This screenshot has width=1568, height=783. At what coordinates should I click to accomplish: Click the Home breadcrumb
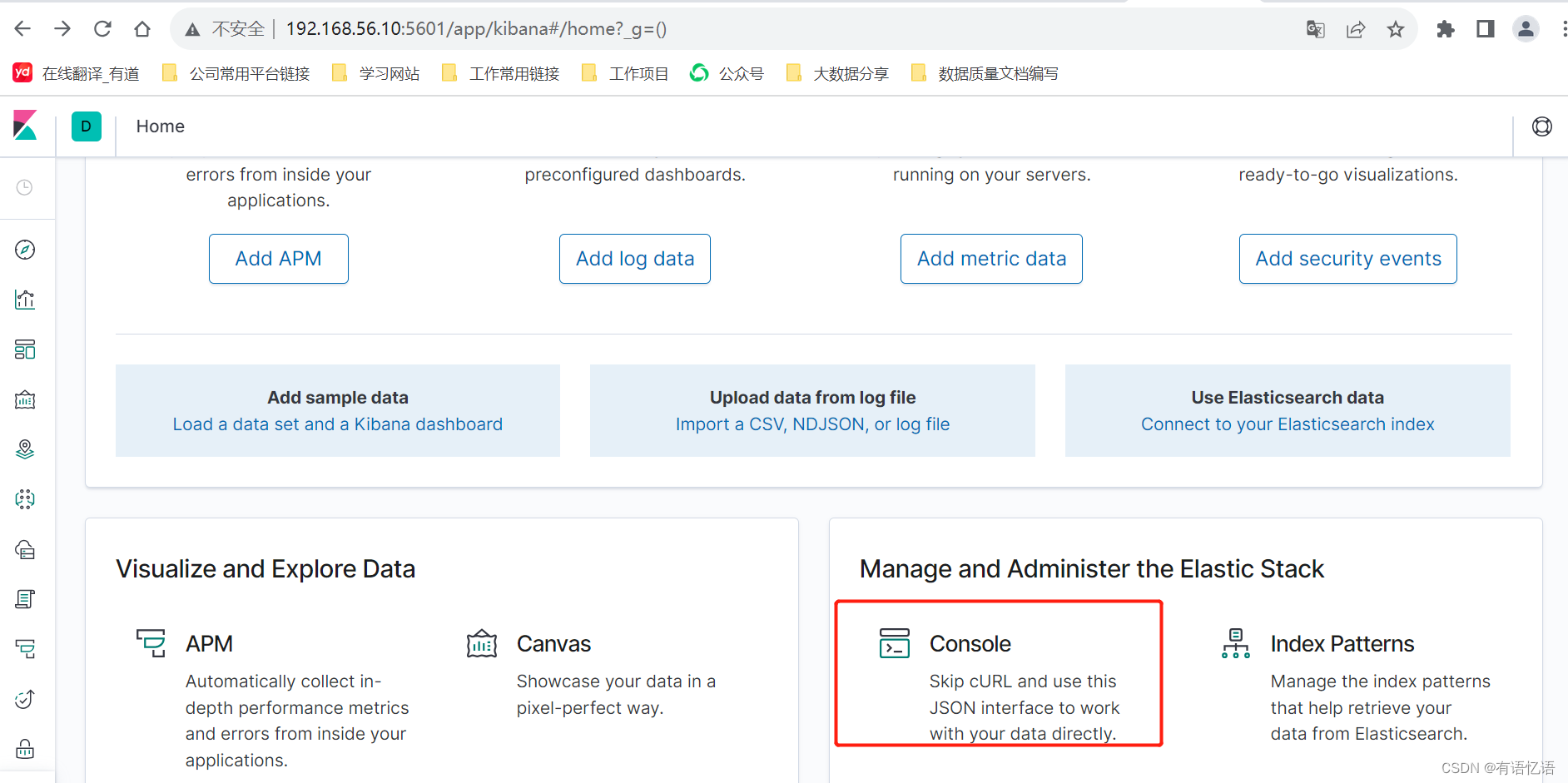click(161, 126)
